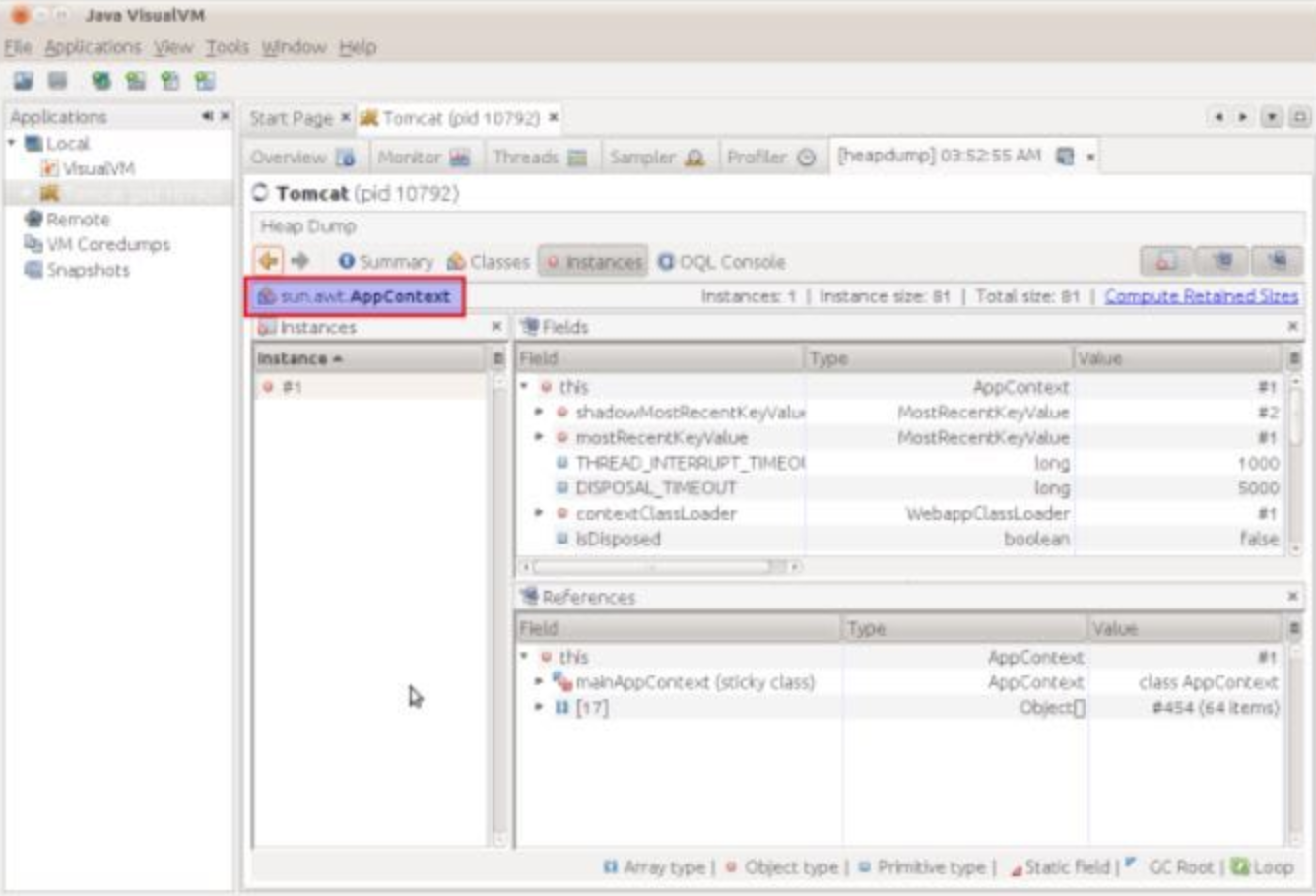Click the Compute Retained Sizes link

point(1201,296)
